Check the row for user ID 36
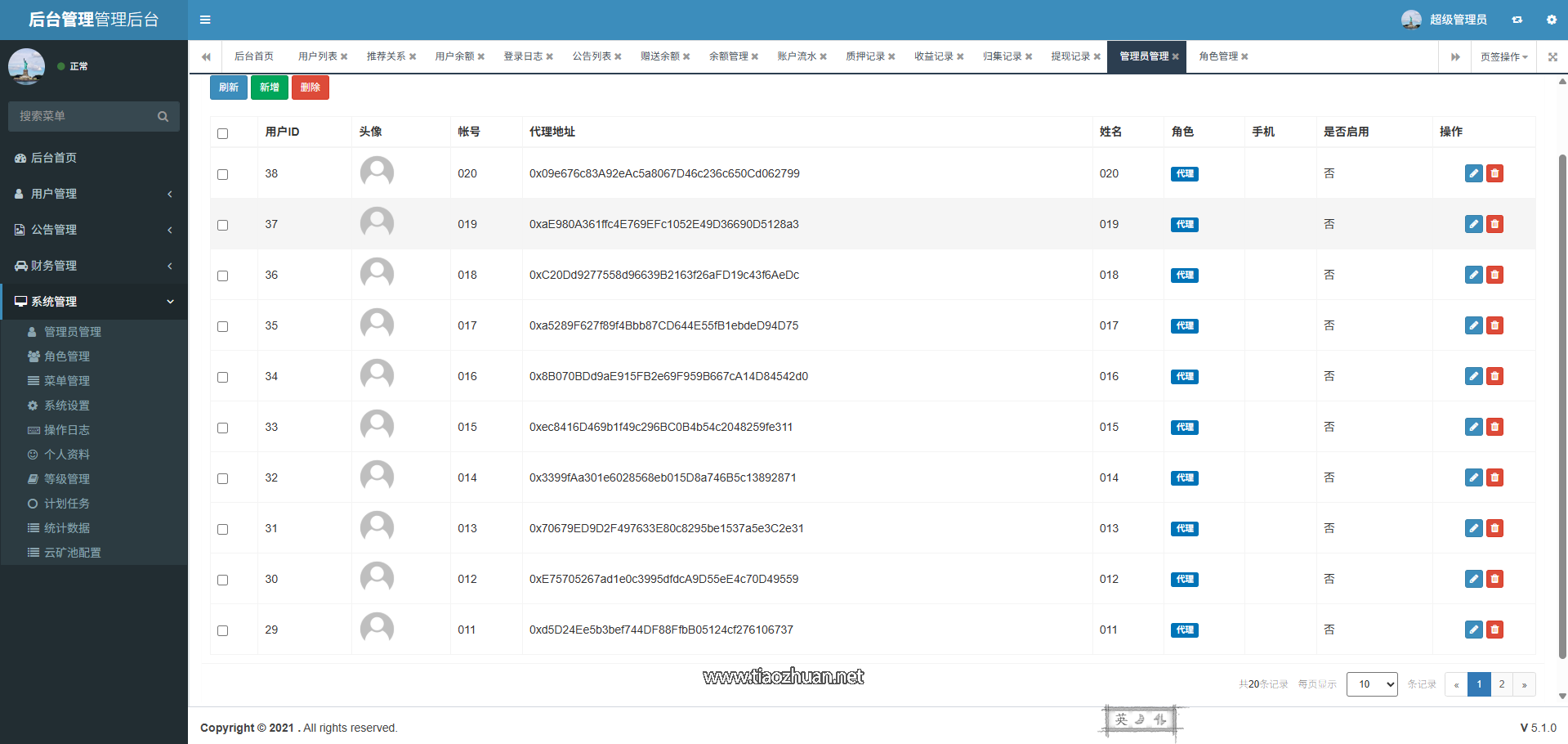Image resolution: width=1568 pixels, height=744 pixels. pyautogui.click(x=222, y=276)
